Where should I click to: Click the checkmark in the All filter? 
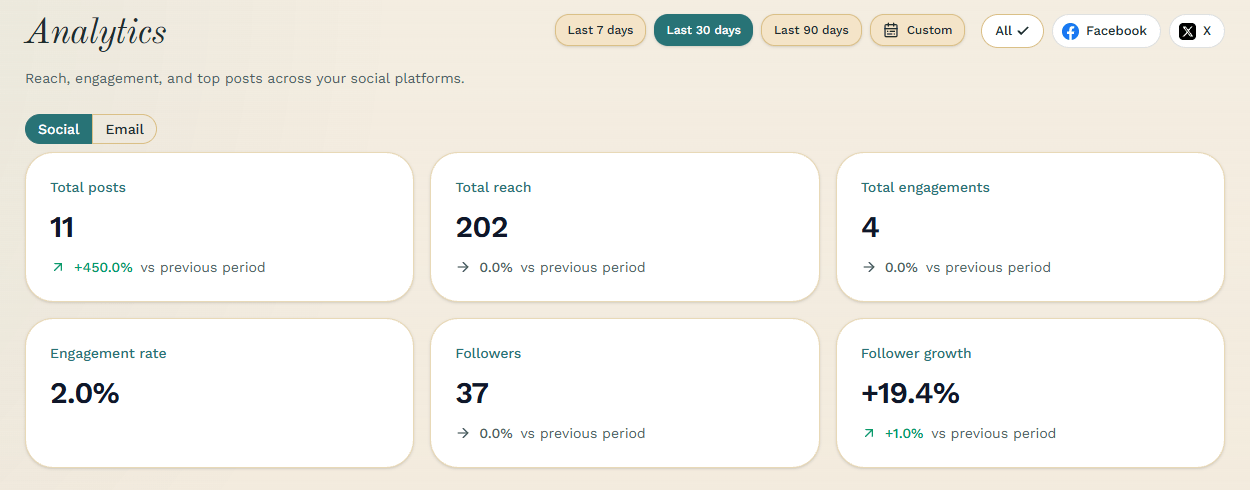pos(1023,31)
